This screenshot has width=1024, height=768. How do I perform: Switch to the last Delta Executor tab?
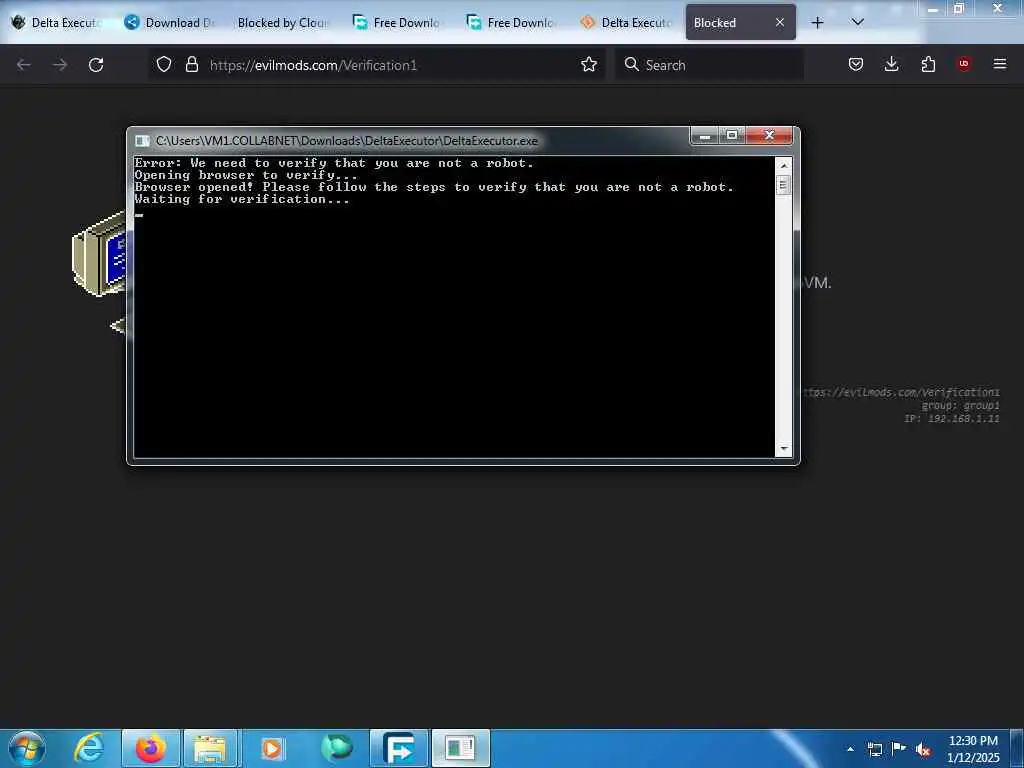(626, 22)
